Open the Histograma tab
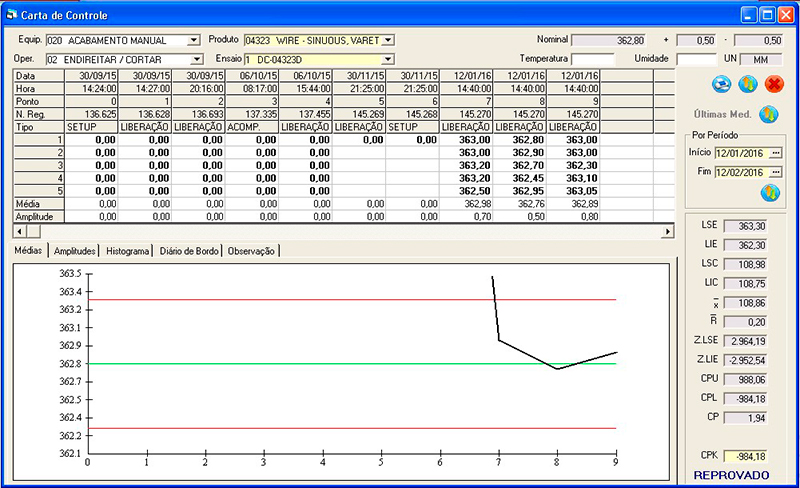The image size is (800, 488). [128, 251]
